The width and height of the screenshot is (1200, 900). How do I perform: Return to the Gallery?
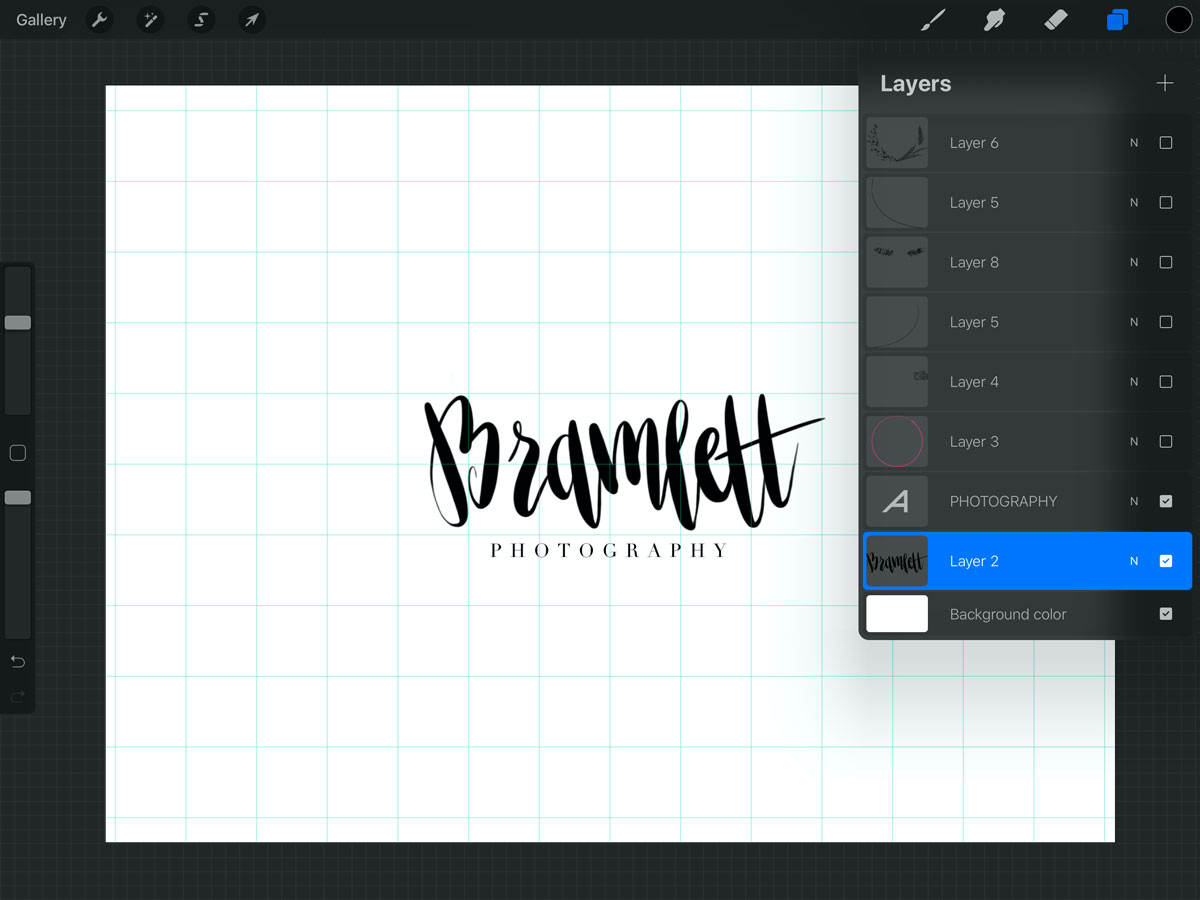40,19
